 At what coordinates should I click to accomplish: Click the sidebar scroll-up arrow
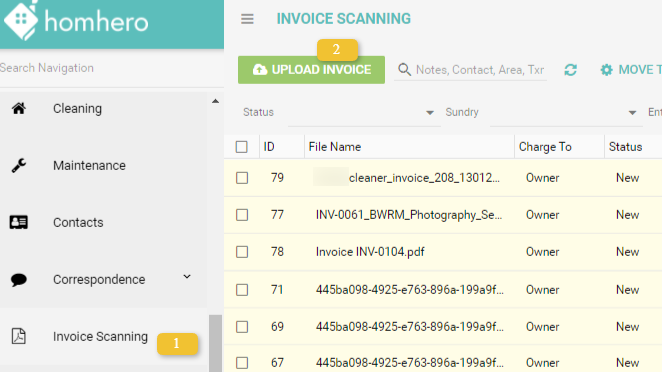tap(215, 101)
